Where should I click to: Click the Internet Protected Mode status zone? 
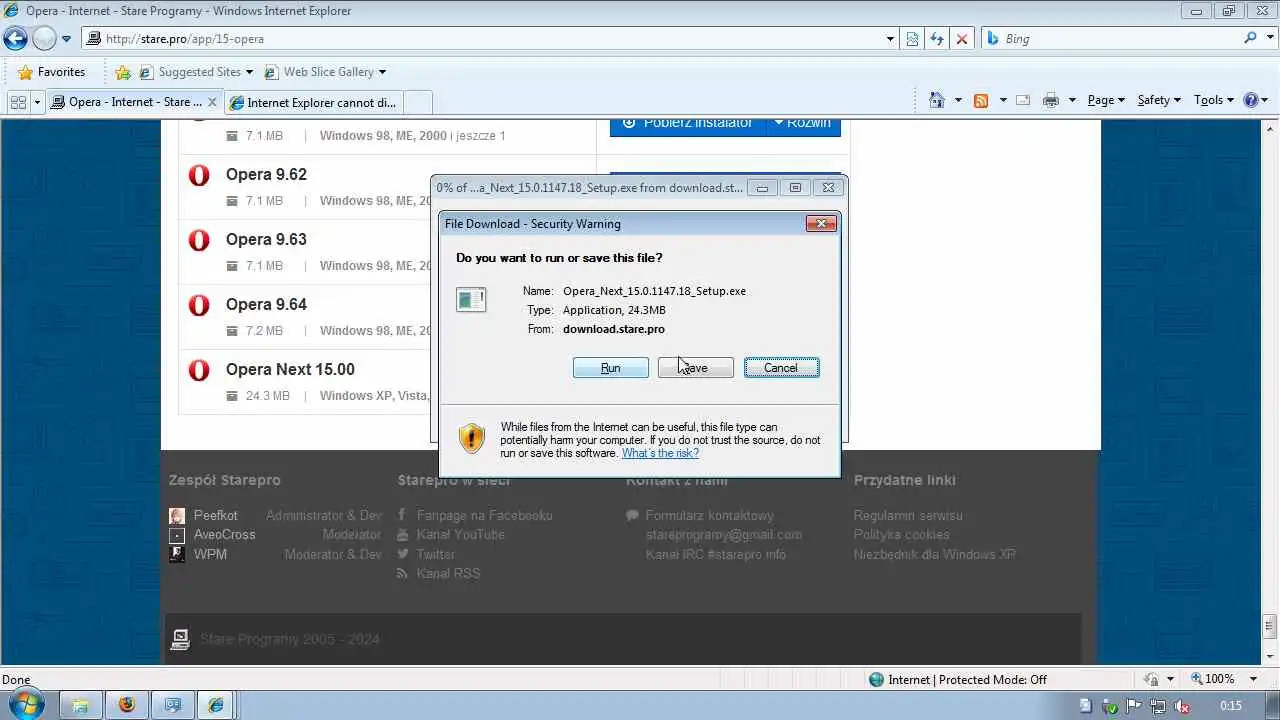tap(958, 679)
